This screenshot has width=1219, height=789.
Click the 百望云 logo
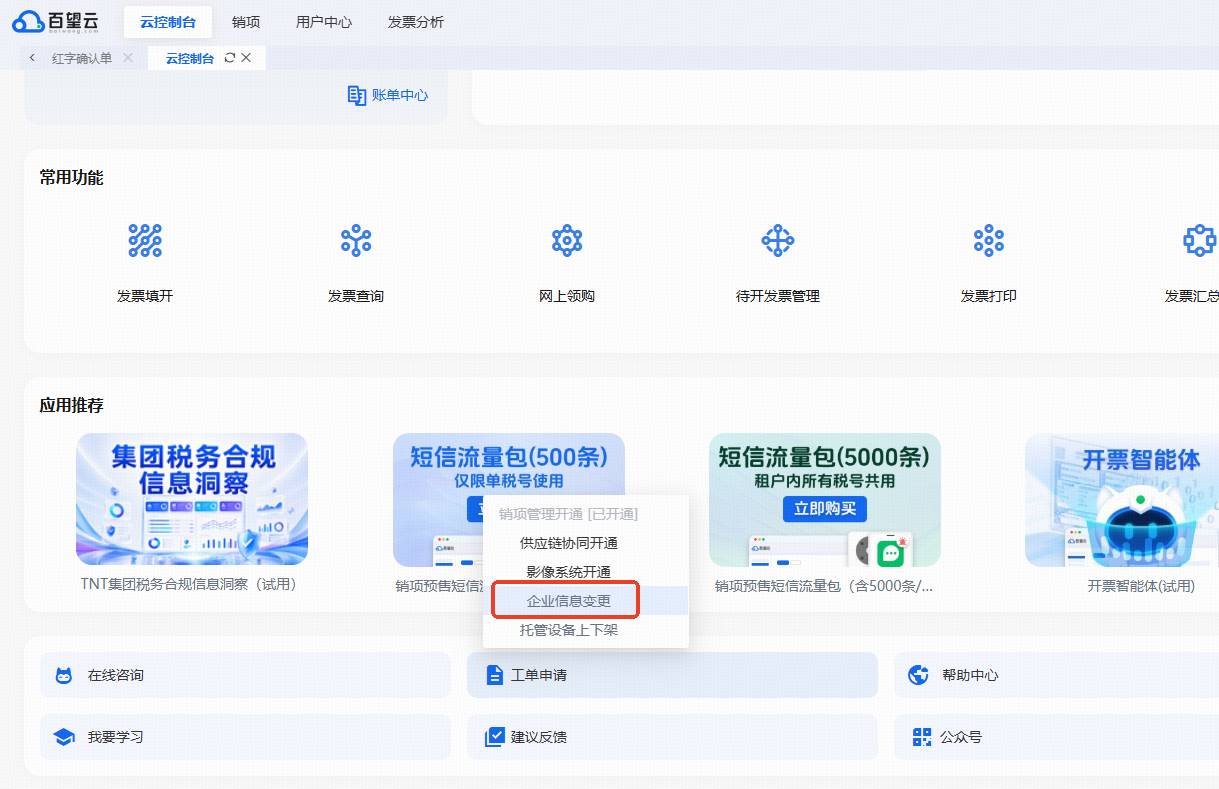pyautogui.click(x=58, y=21)
